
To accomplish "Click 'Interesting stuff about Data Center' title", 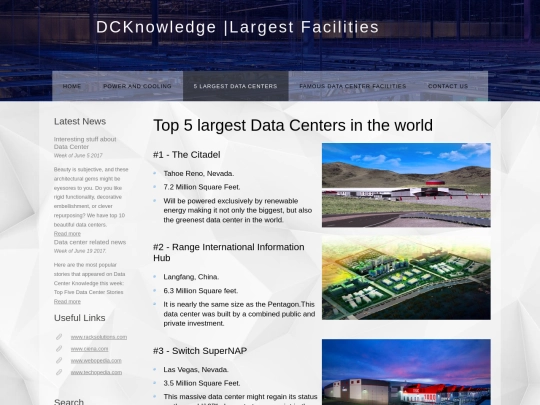I will click(x=85, y=143).
